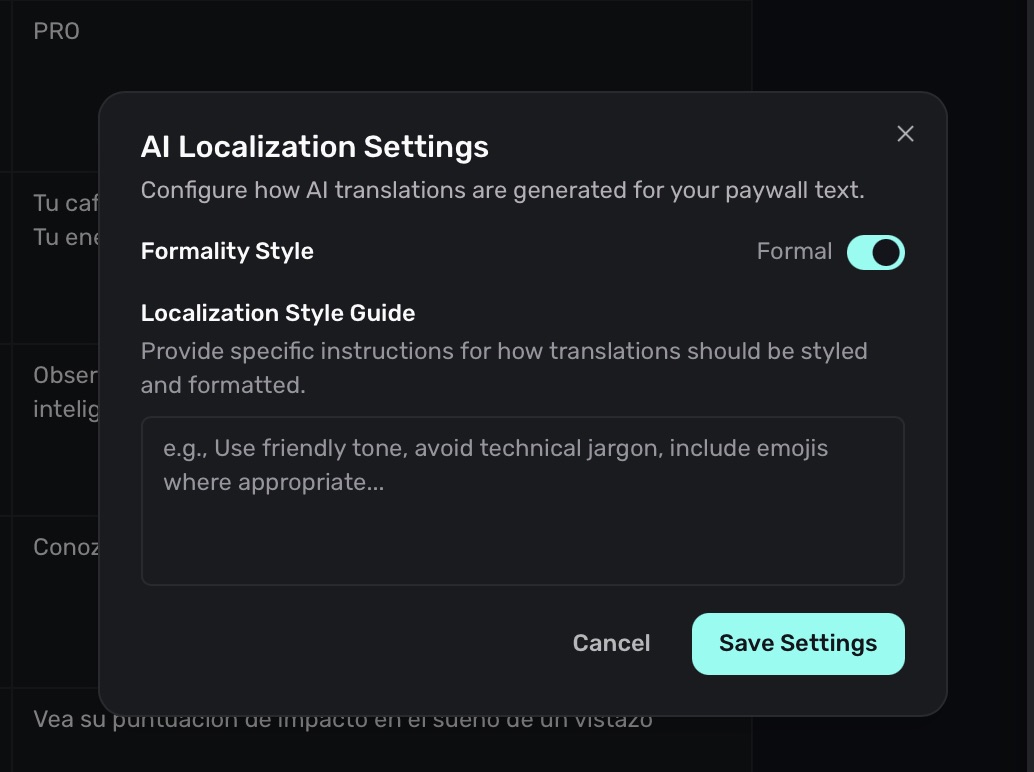Image resolution: width=1034 pixels, height=772 pixels.
Task: Click the Localization Style Guide heading
Action: [277, 313]
